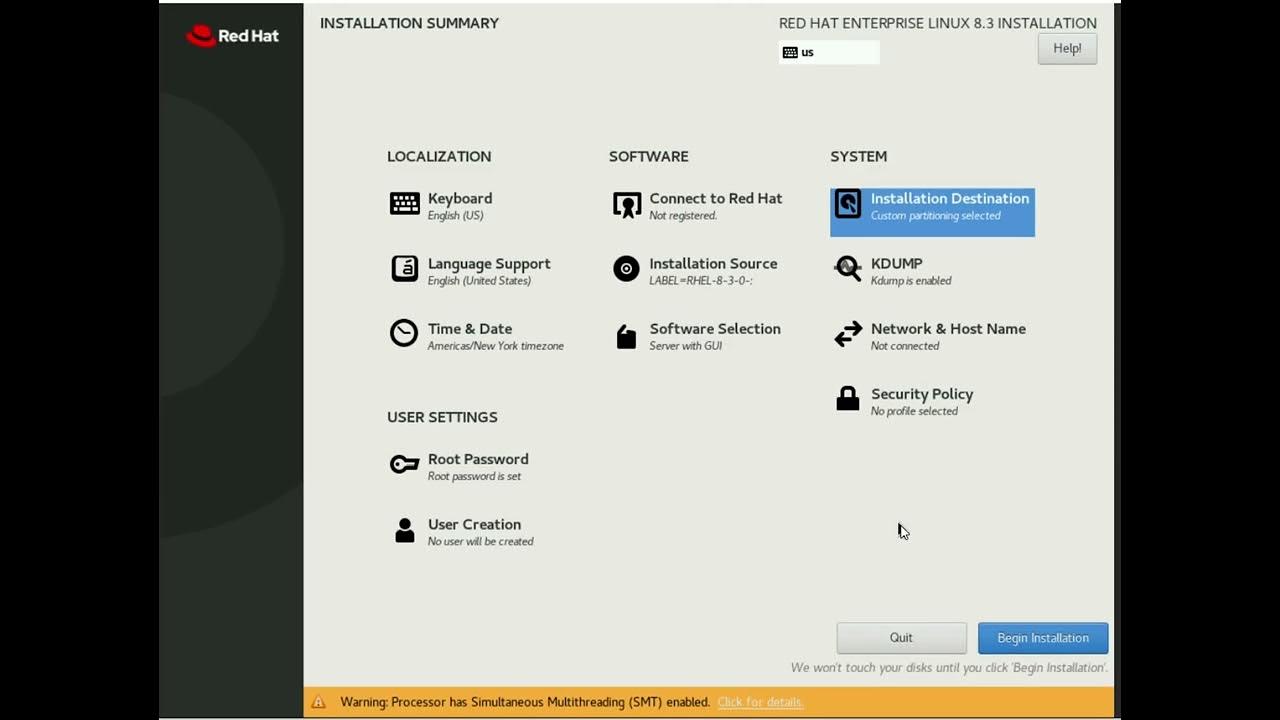Image resolution: width=1280 pixels, height=720 pixels.
Task: Click the SMT enabled warning message text
Action: (x=525, y=702)
